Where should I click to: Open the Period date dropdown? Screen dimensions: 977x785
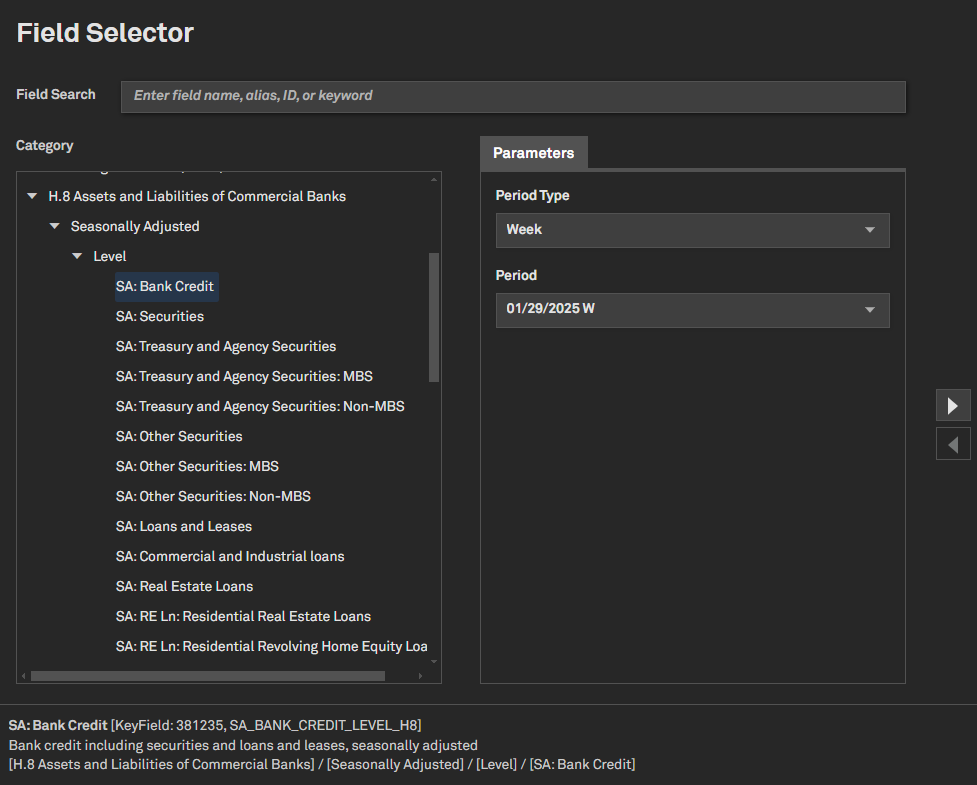tap(692, 310)
